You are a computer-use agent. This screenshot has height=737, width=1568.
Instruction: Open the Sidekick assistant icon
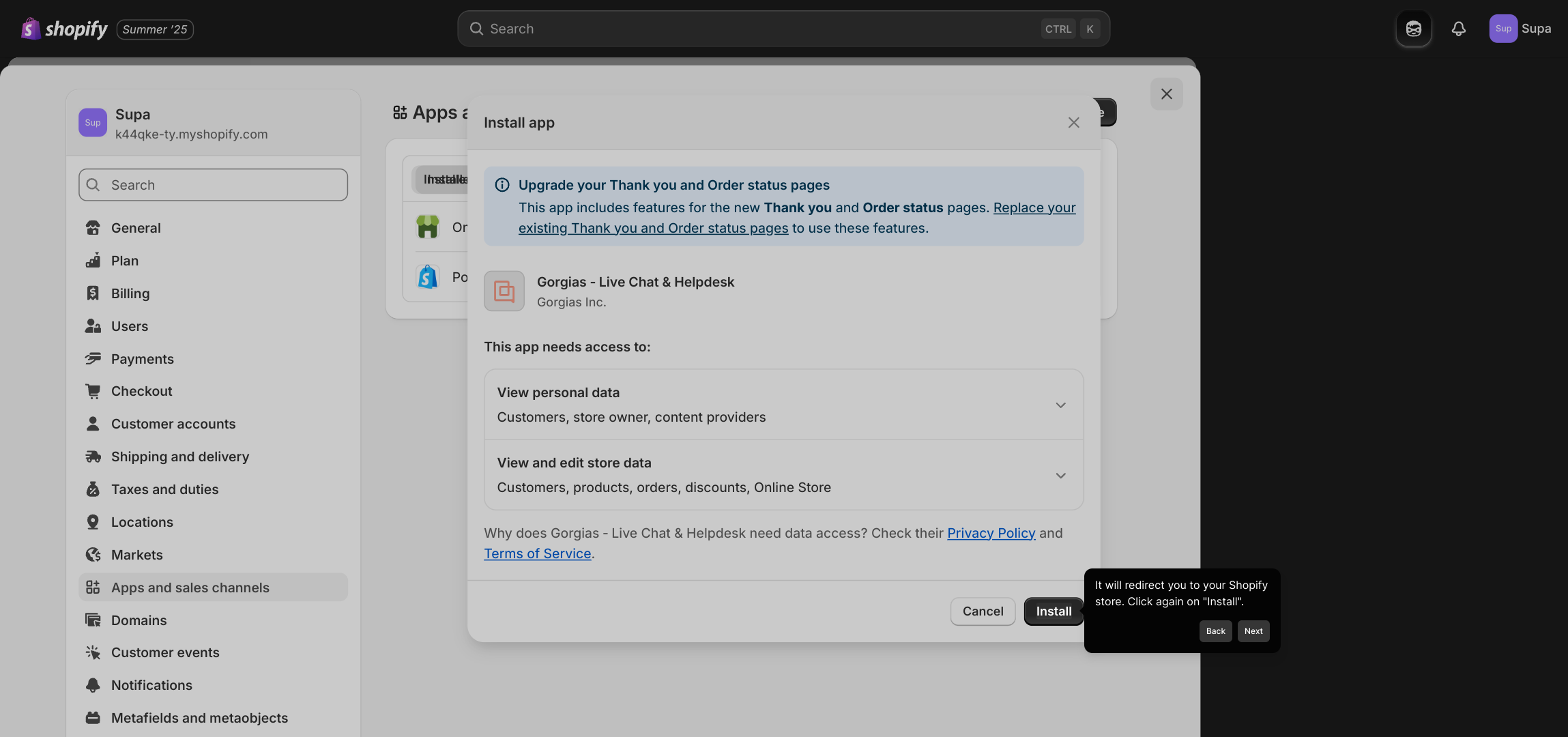point(1413,29)
